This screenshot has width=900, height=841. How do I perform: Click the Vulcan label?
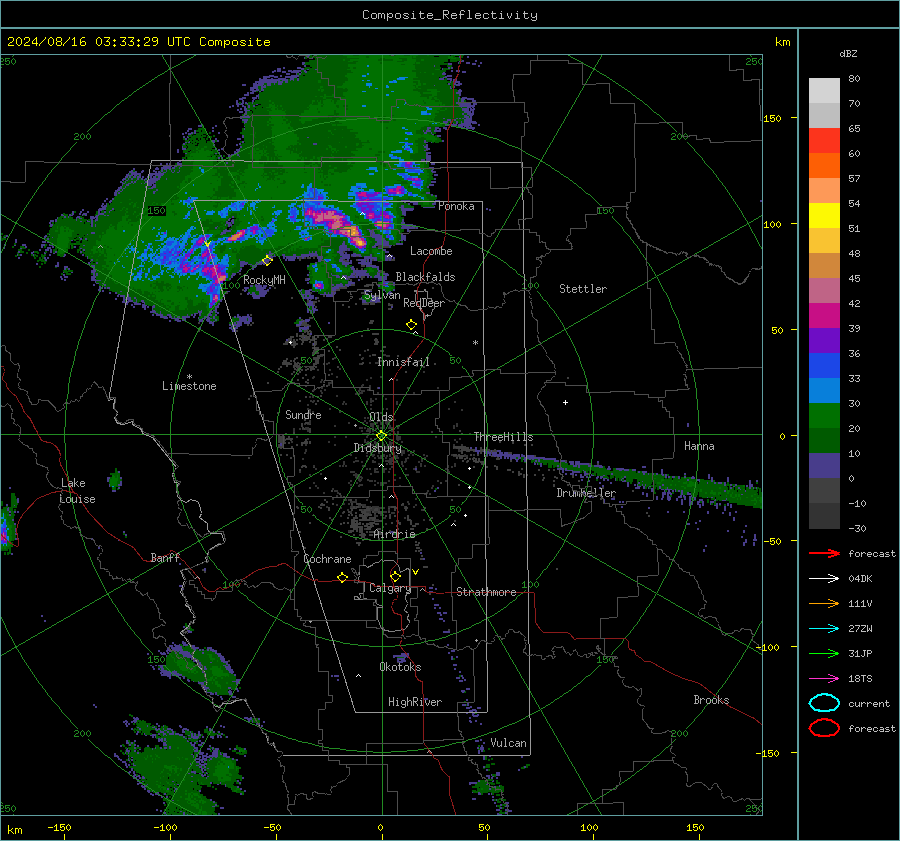tap(508, 743)
